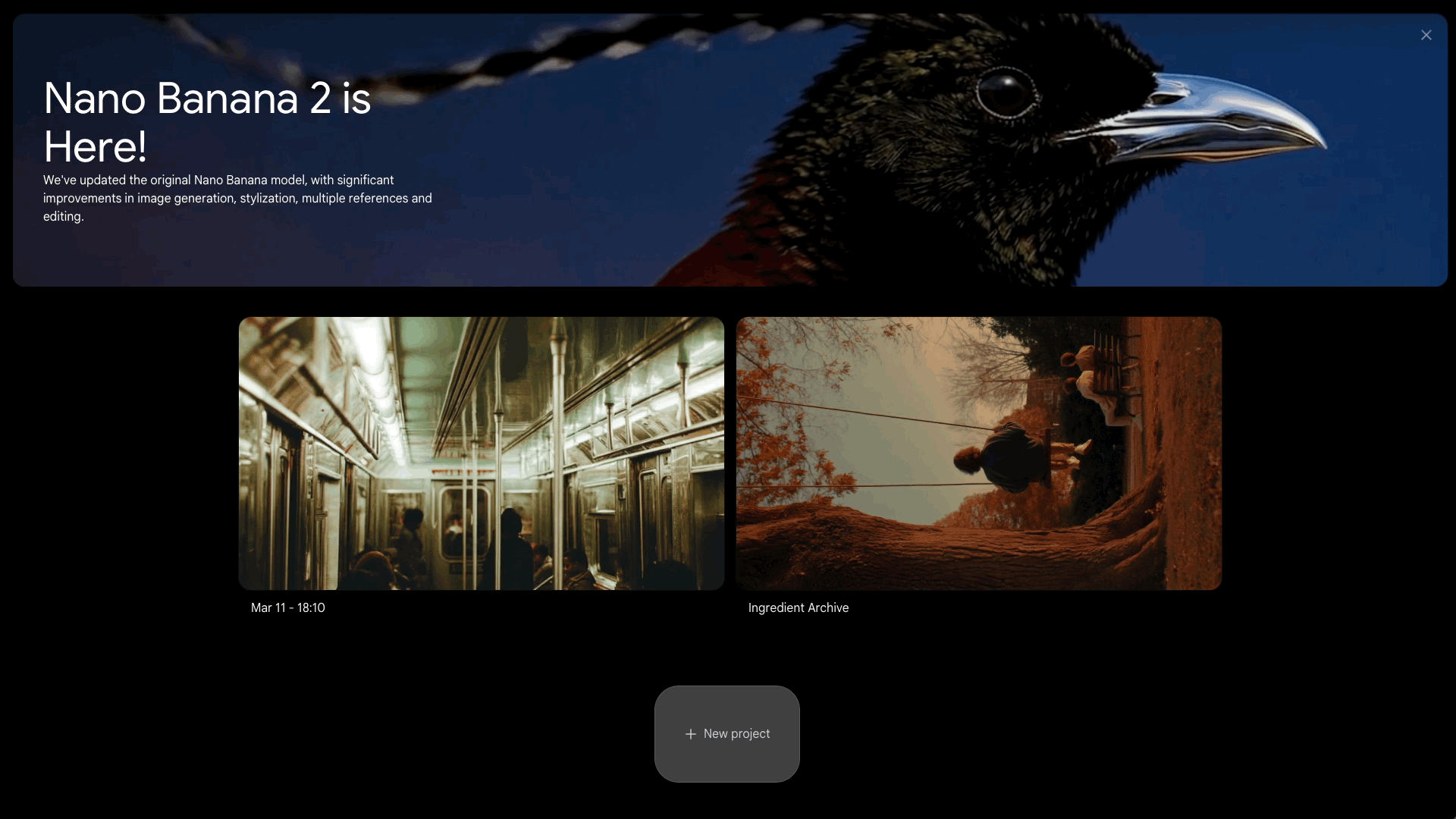Select the project labeled Mar 11 - 18:10

tap(481, 453)
